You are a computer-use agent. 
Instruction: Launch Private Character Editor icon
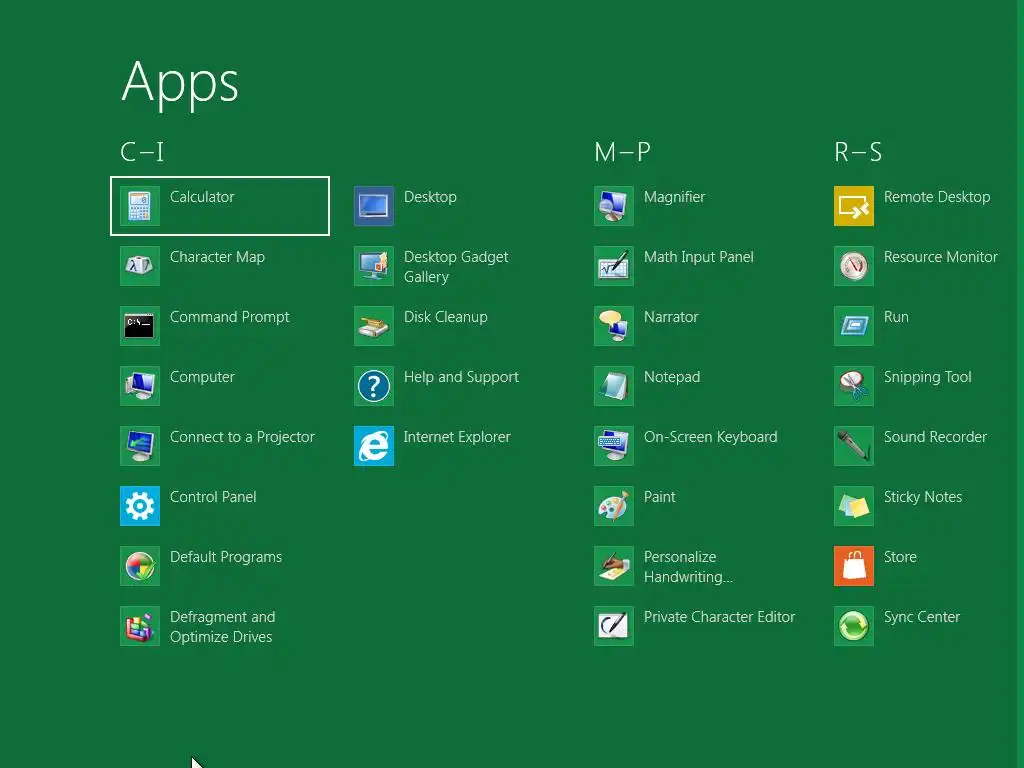[x=614, y=626]
